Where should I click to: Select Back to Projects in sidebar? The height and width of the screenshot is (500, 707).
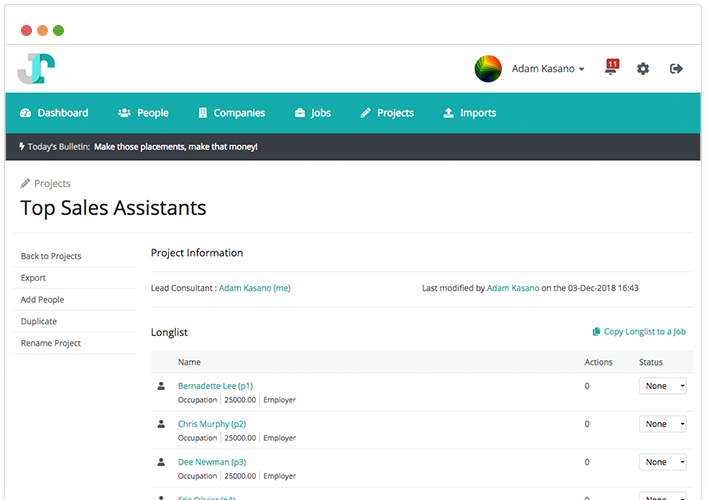click(51, 256)
